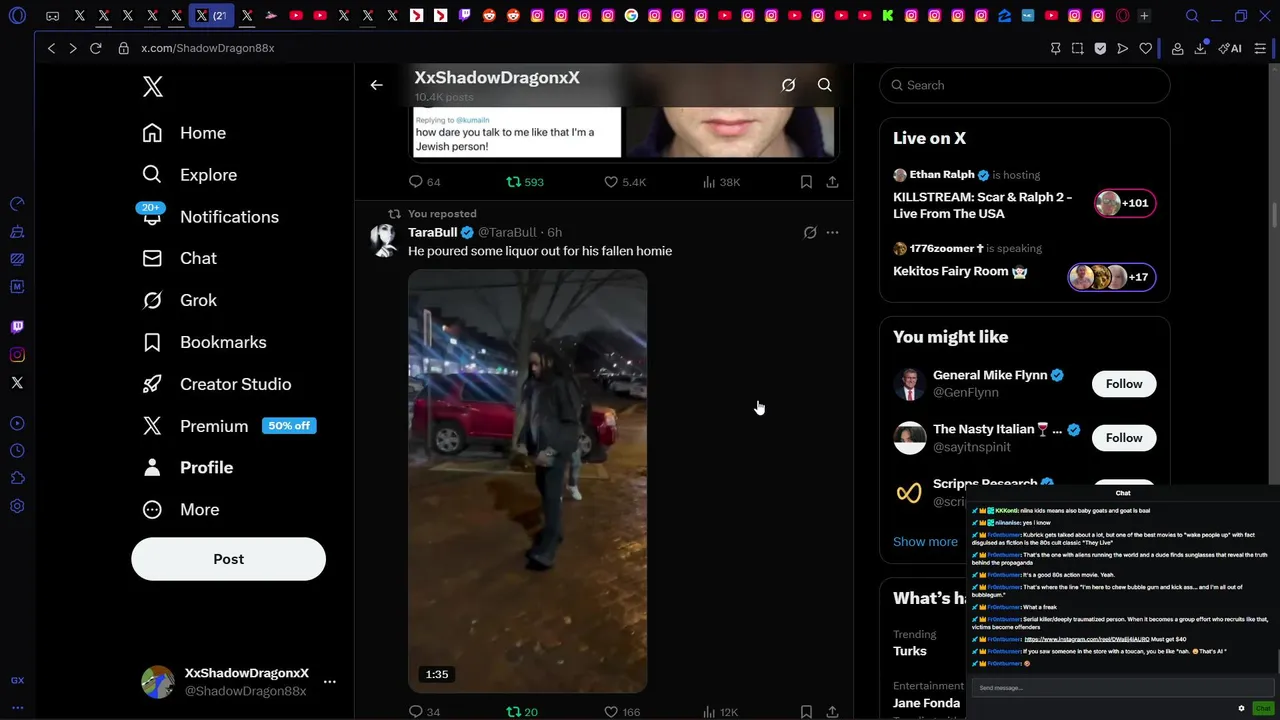The image size is (1280, 720).
Task: Switch to the Twitch browser tab
Action: [465, 16]
